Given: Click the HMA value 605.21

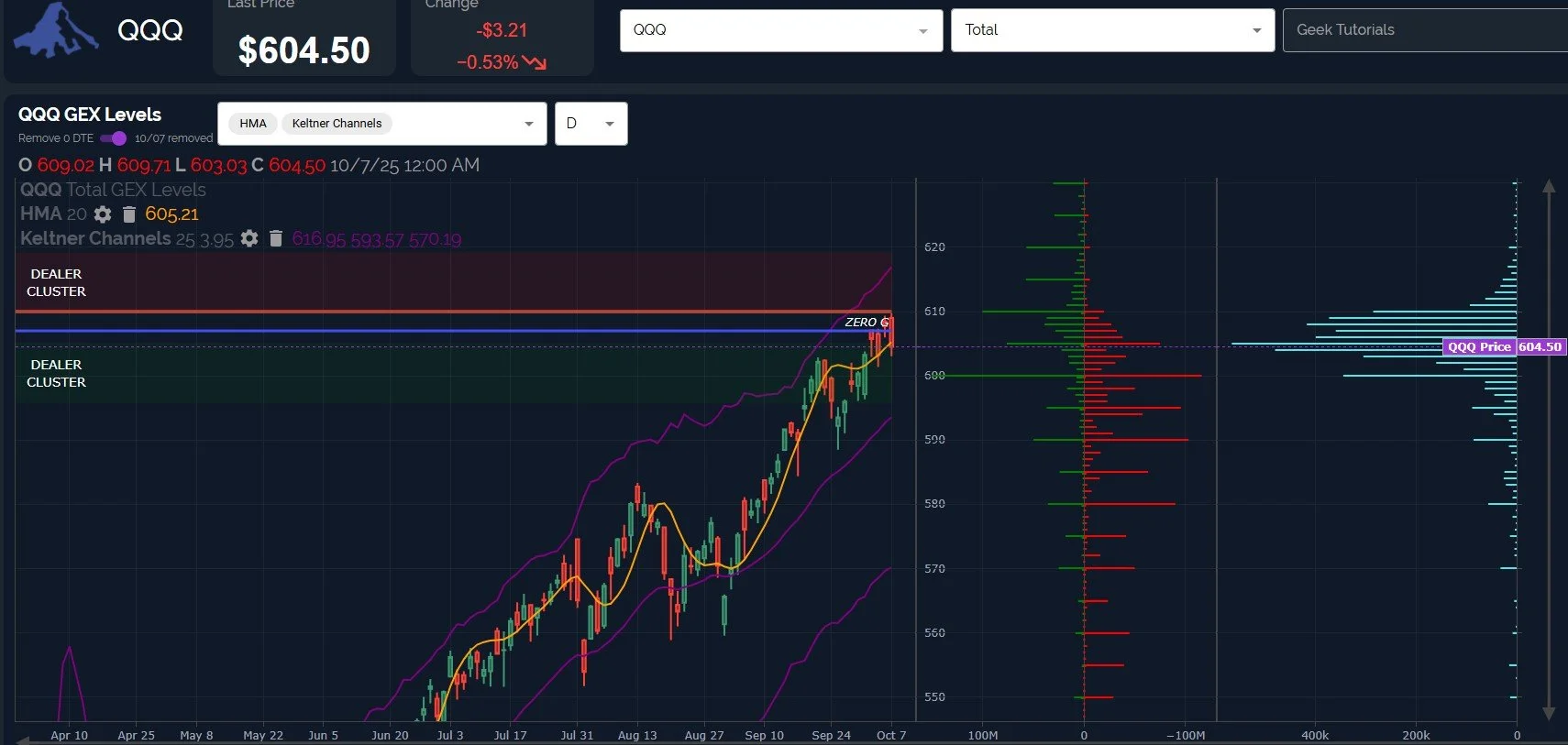Looking at the screenshot, I should point(171,214).
